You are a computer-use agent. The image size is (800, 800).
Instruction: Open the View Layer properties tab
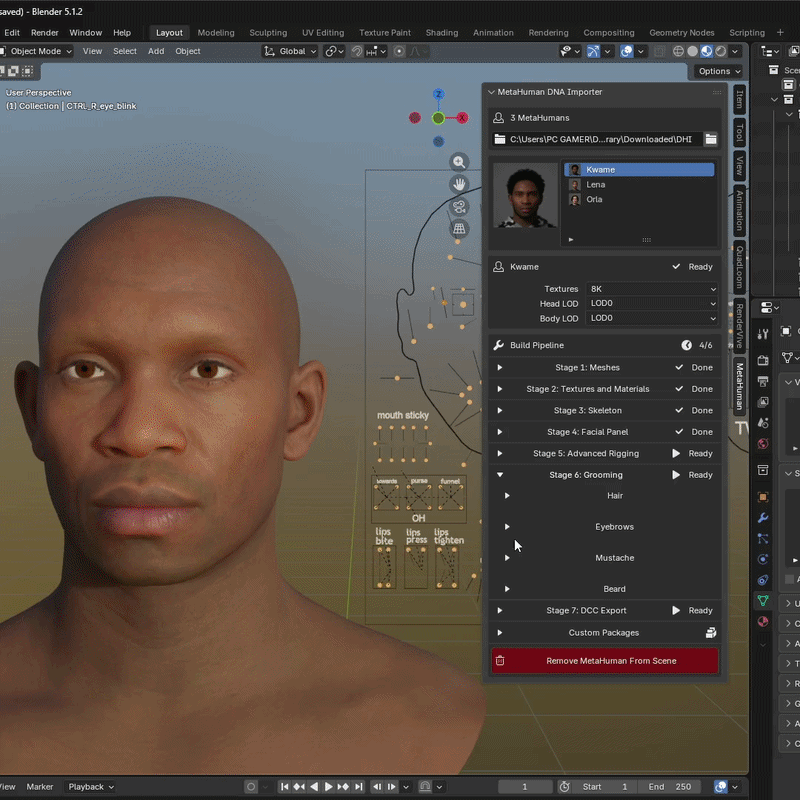[x=763, y=402]
